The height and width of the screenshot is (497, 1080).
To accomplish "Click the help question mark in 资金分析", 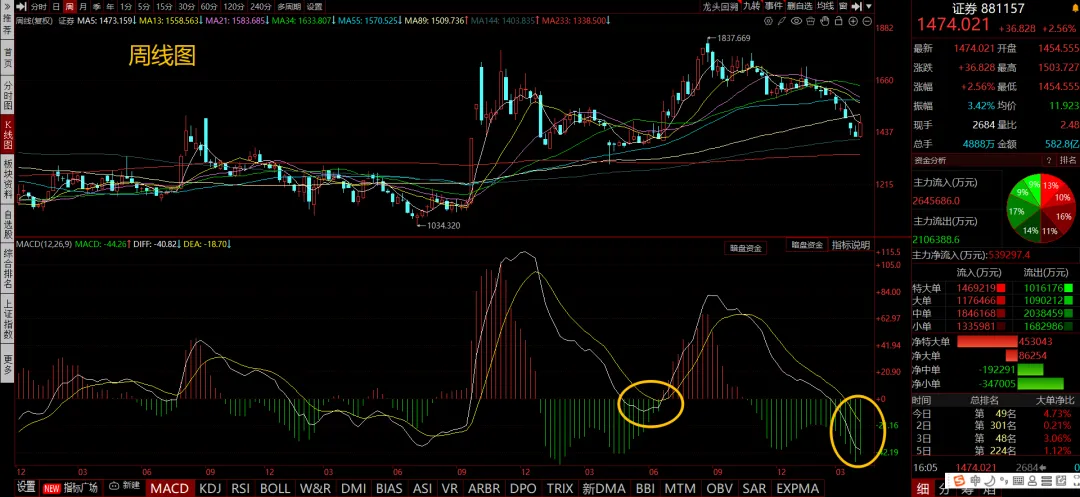I will 1049,160.
